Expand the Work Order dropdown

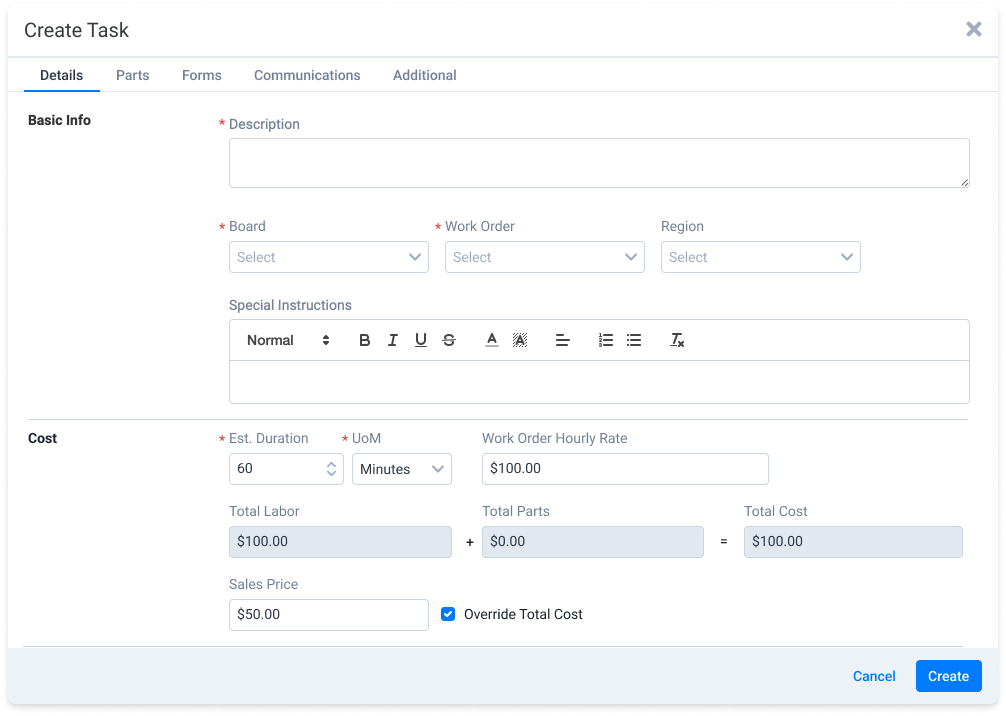544,257
